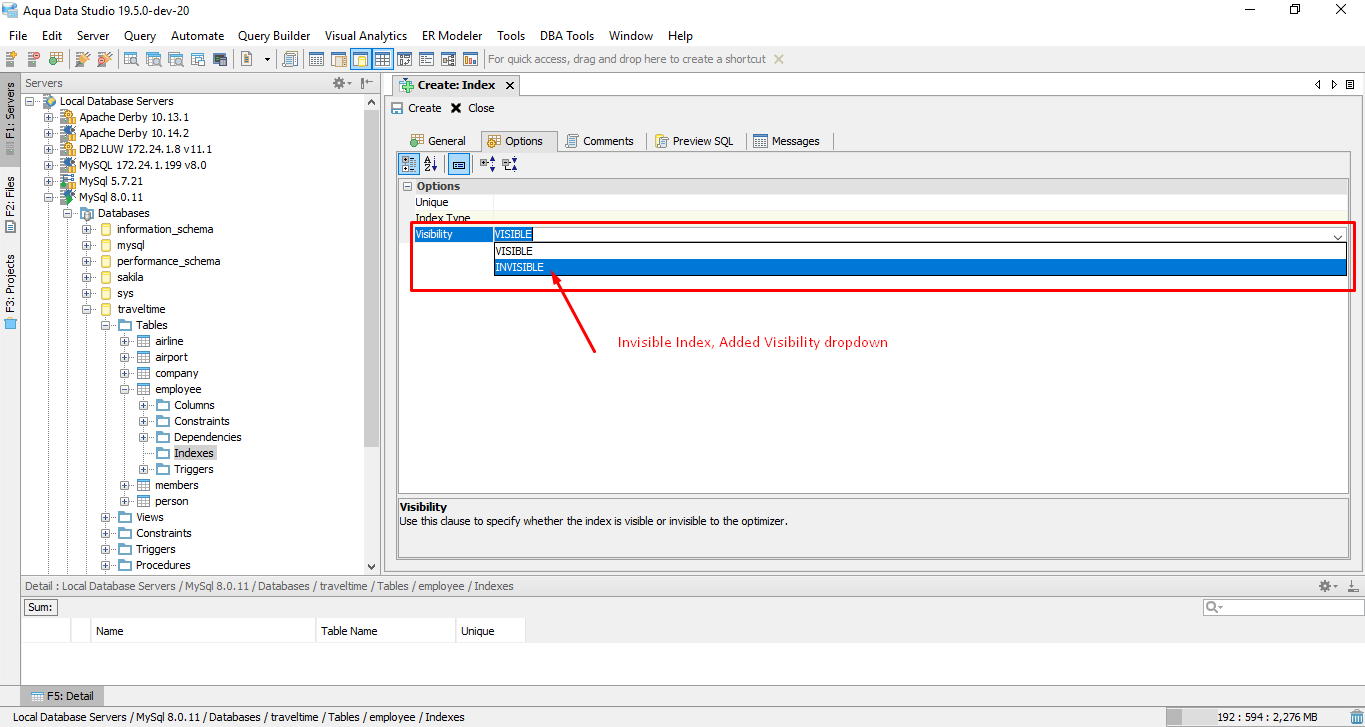Switch to categorized property view
Image resolution: width=1365 pixels, height=727 pixels.
coord(409,164)
